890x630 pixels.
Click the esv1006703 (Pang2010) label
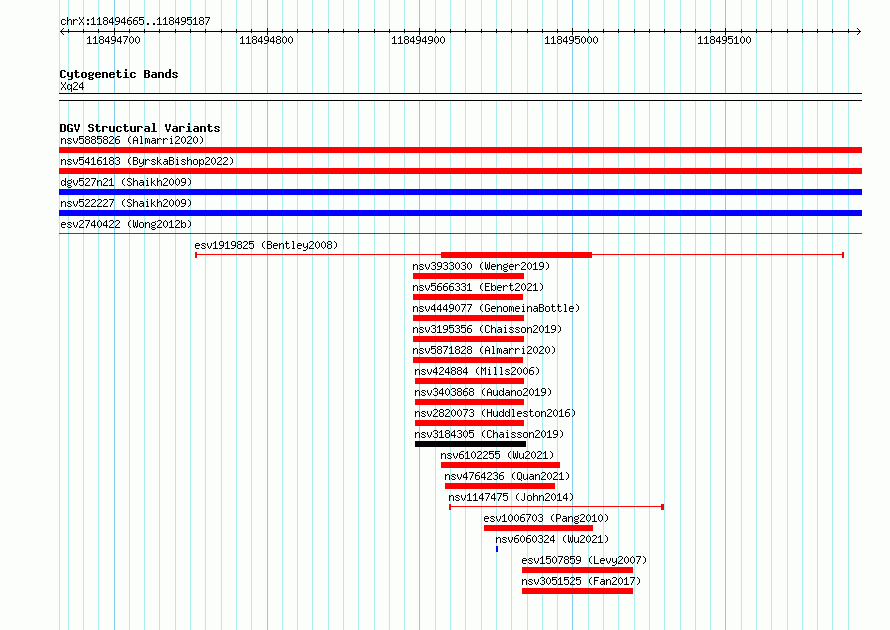click(x=546, y=518)
